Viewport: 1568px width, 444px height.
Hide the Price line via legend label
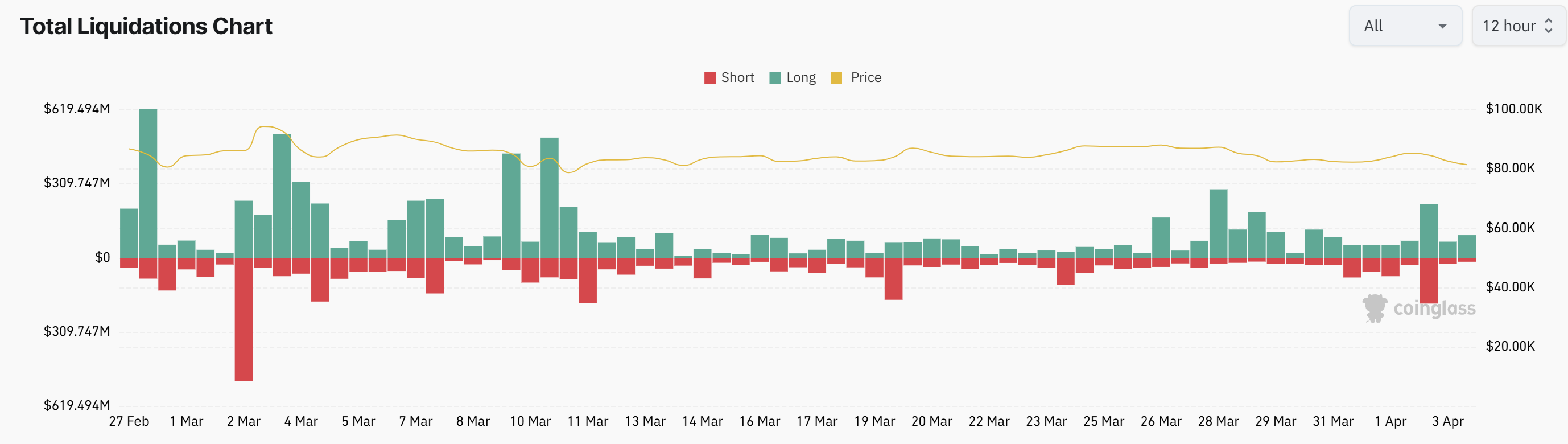click(865, 78)
